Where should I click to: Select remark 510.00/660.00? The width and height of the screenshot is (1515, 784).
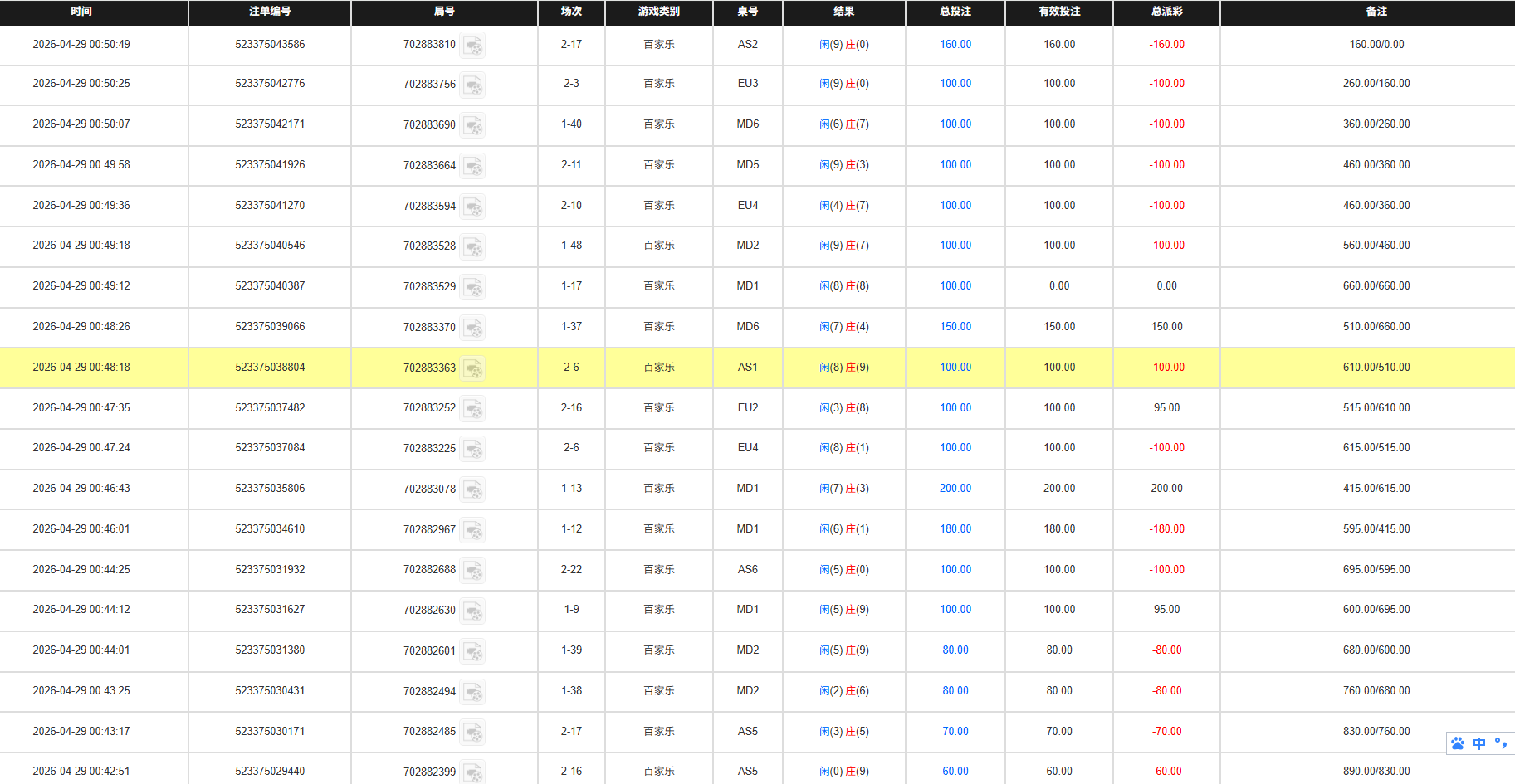(1376, 327)
